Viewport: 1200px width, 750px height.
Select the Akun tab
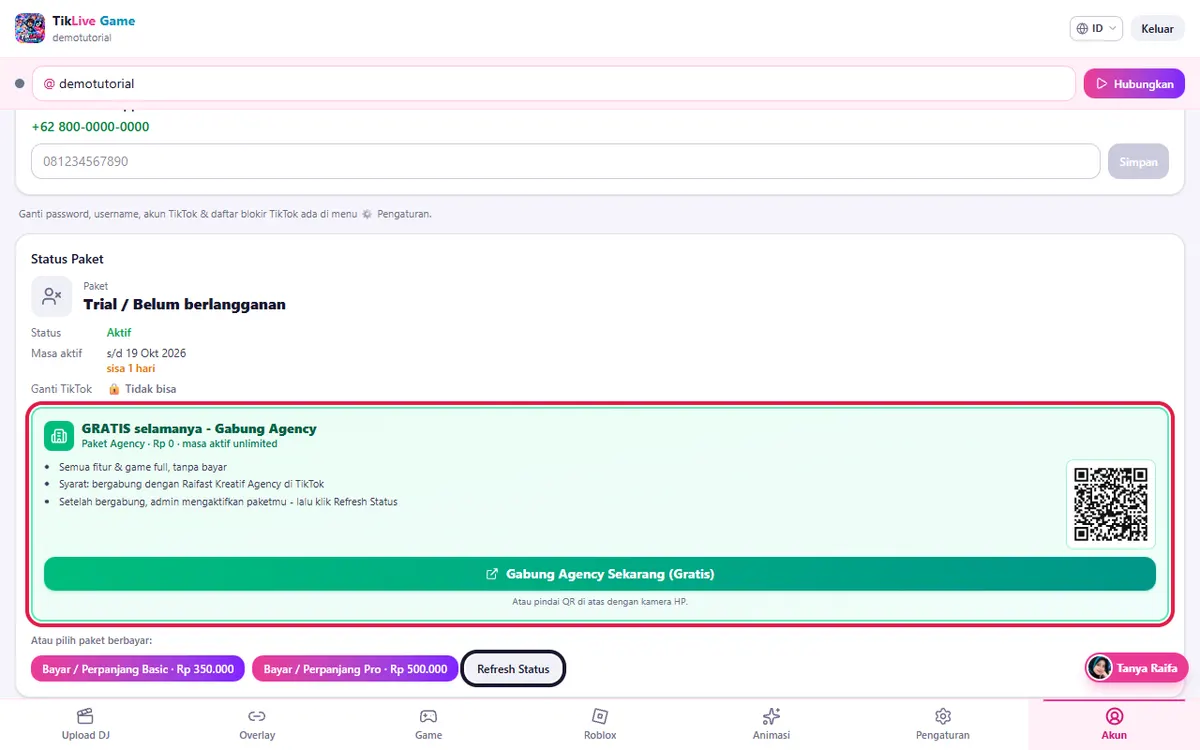tap(1114, 725)
